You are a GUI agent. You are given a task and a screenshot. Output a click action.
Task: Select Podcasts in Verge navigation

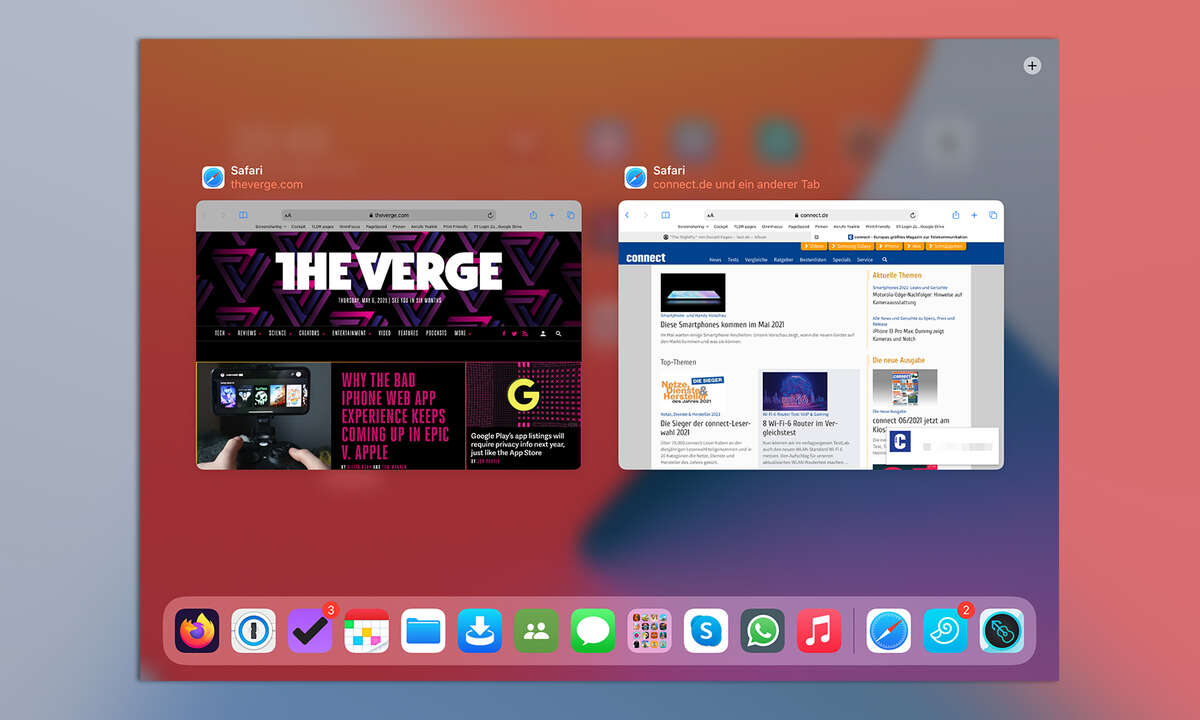(x=436, y=333)
